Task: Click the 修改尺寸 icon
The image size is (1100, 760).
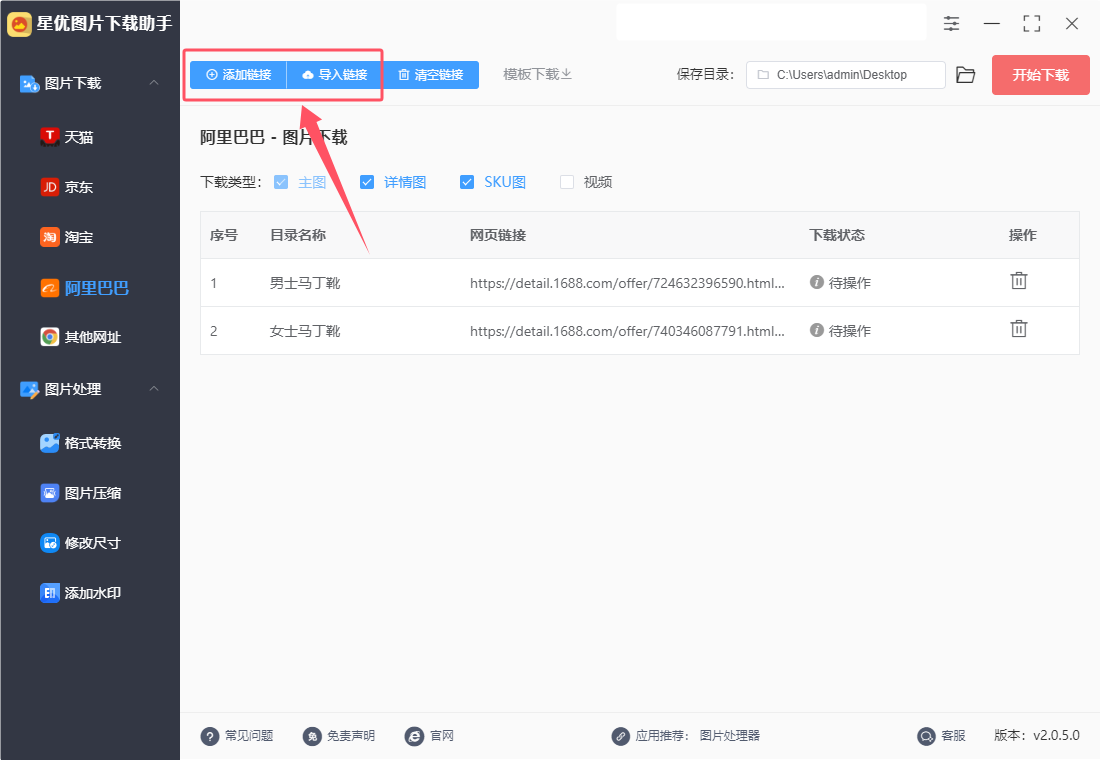Action: [x=49, y=542]
